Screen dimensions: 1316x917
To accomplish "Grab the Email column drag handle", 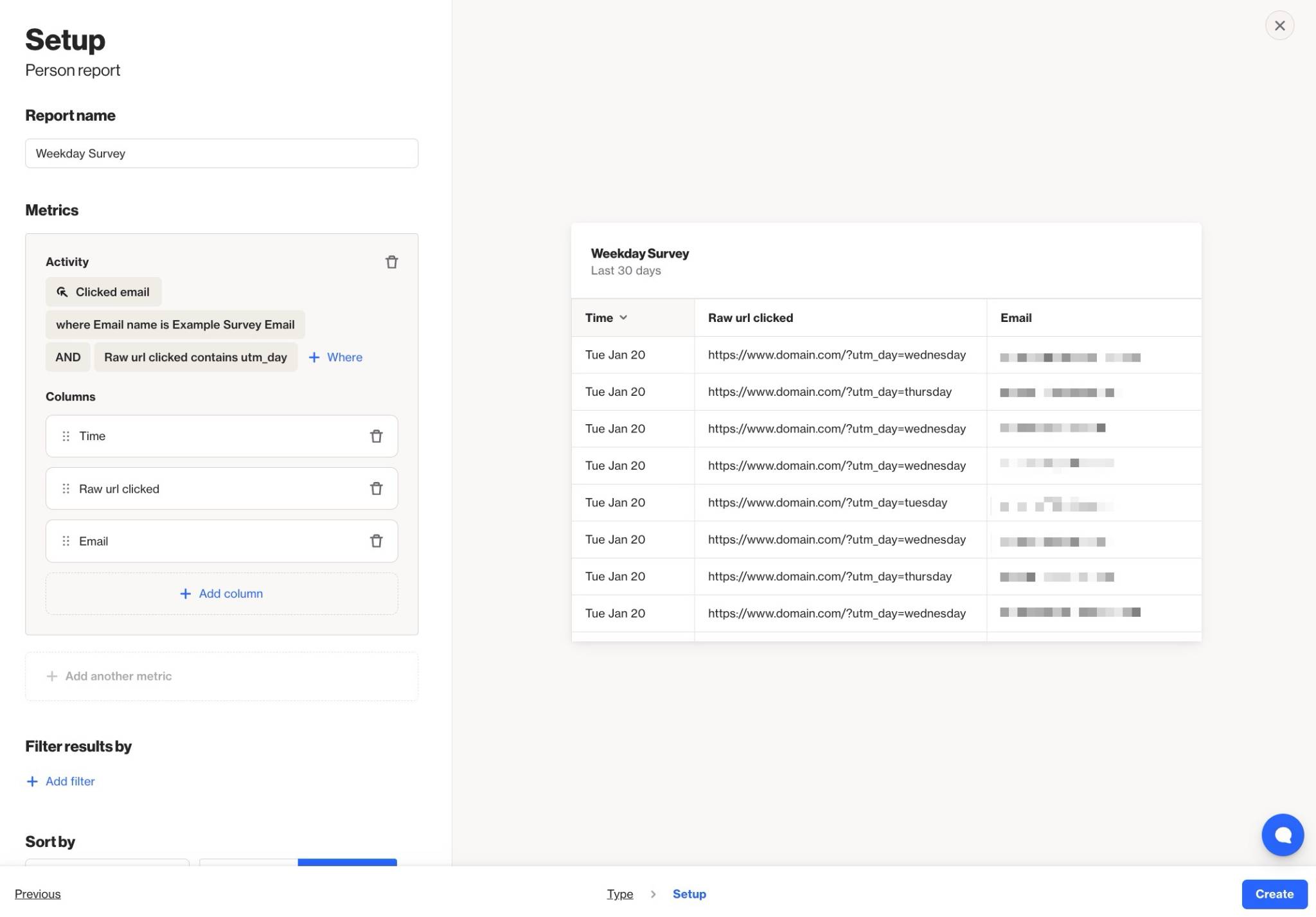I will 66,541.
